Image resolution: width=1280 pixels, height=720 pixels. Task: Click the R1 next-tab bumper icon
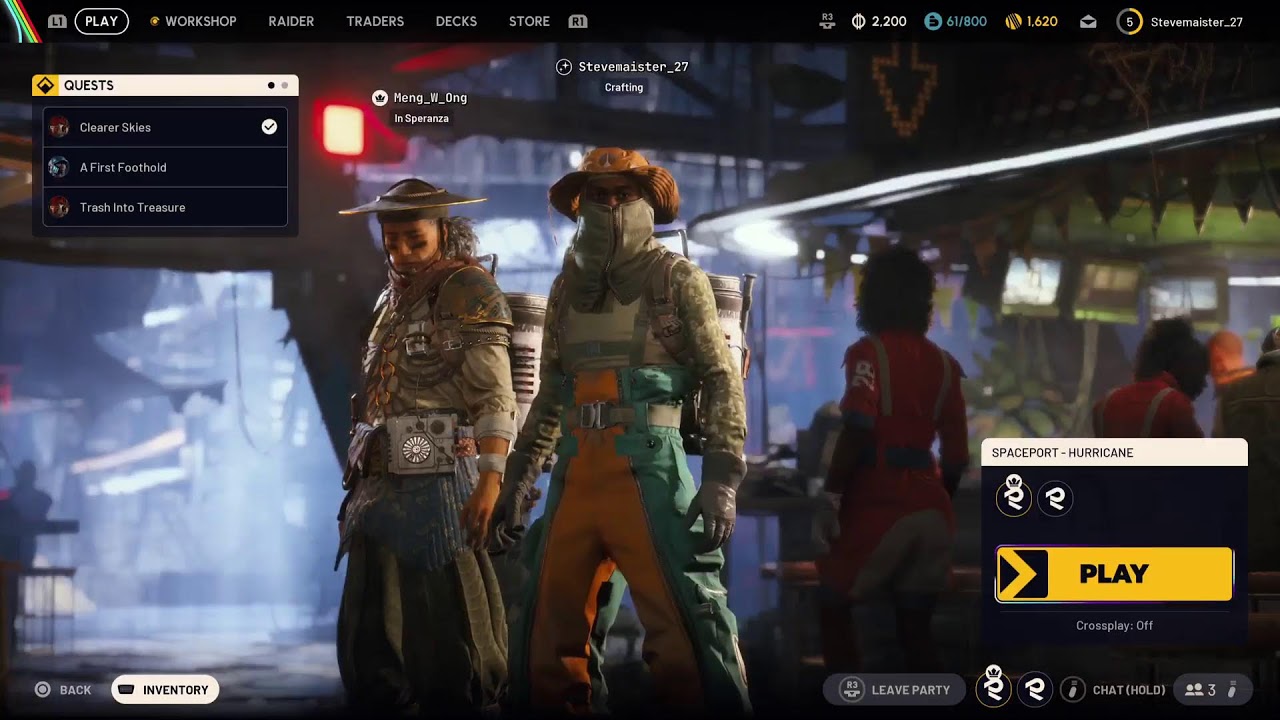[x=577, y=21]
